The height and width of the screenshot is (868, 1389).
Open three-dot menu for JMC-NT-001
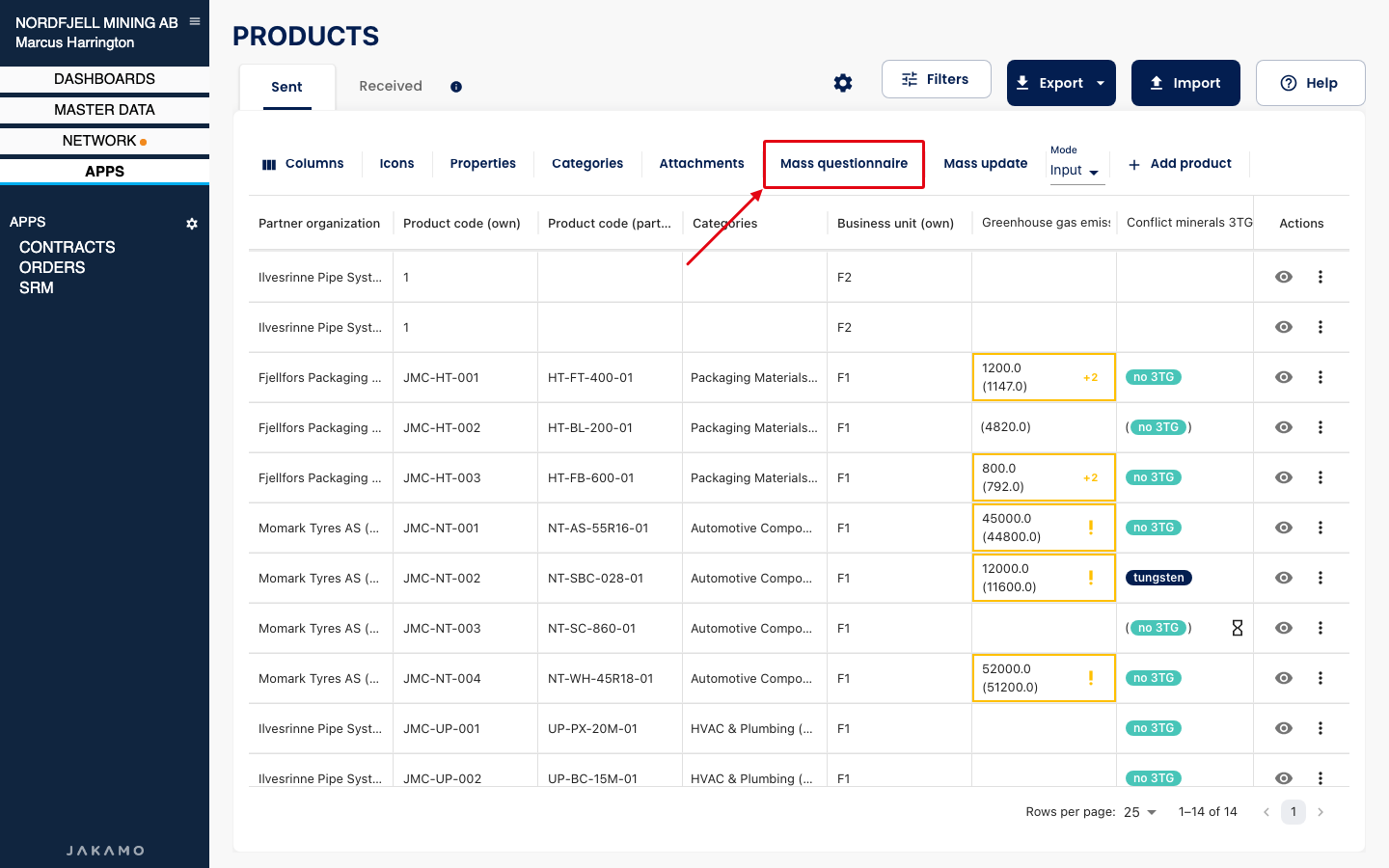click(1321, 528)
